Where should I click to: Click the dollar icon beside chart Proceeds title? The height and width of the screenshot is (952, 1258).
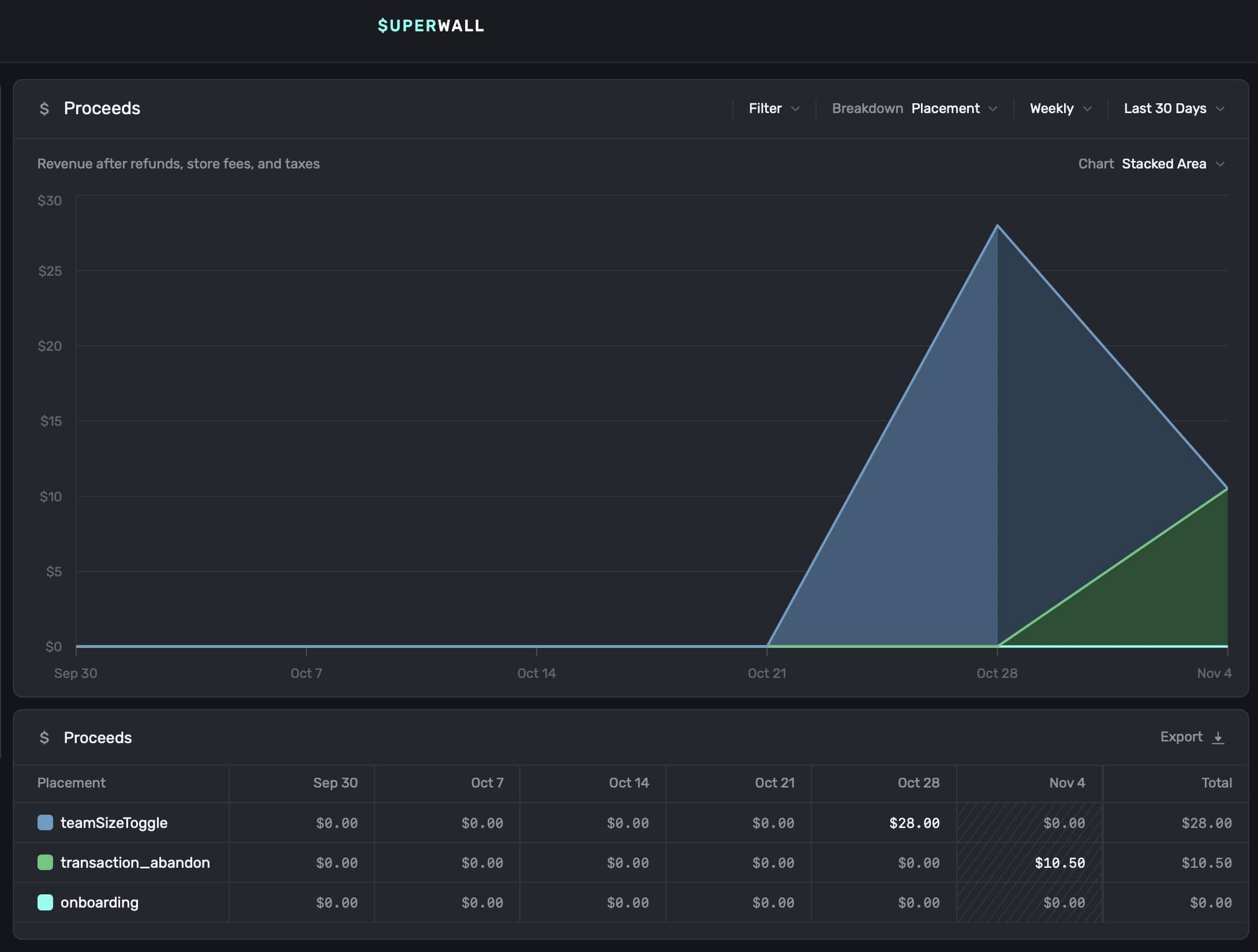point(44,108)
